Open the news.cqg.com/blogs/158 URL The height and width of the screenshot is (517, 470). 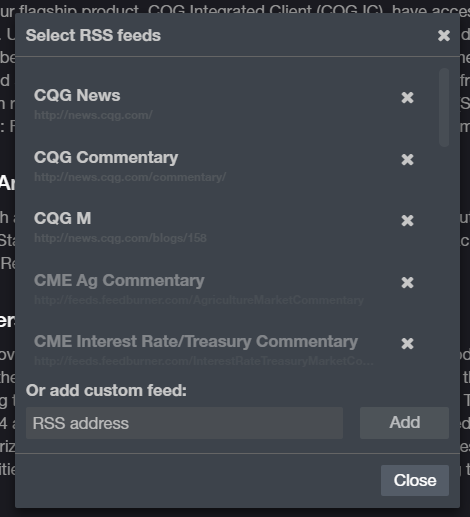[120, 238]
